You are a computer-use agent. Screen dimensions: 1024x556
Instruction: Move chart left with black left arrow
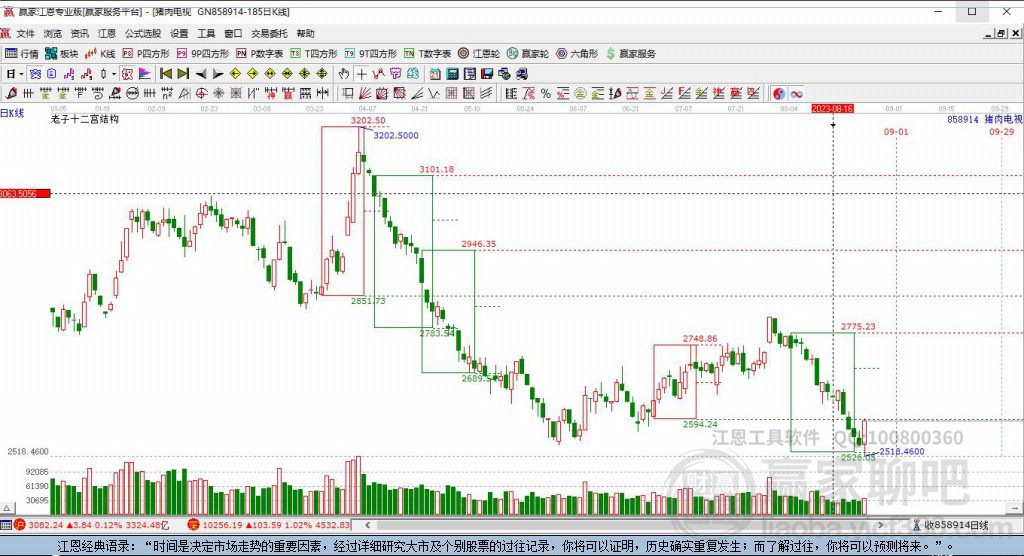201,74
